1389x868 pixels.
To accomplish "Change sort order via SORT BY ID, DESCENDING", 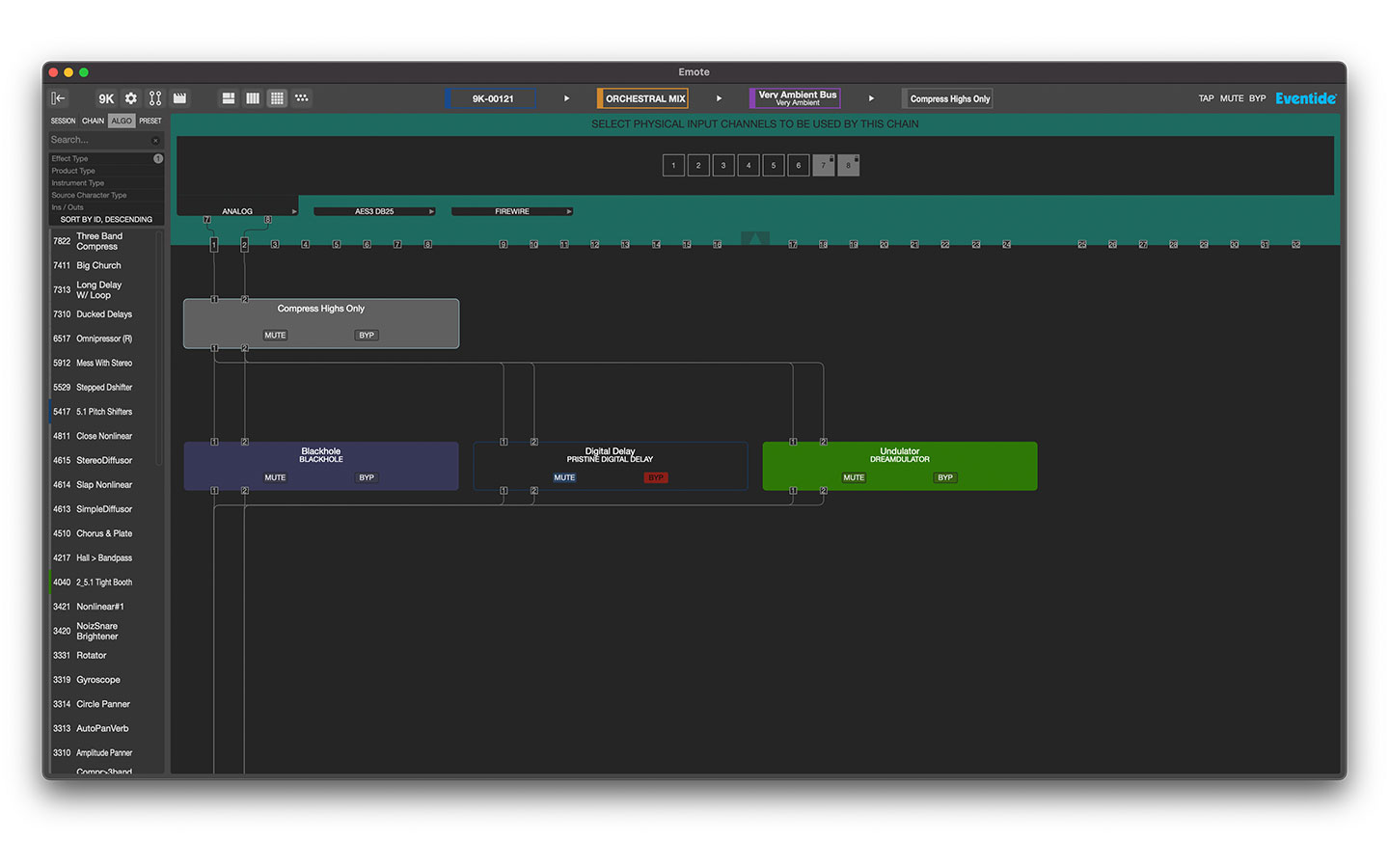I will point(106,220).
